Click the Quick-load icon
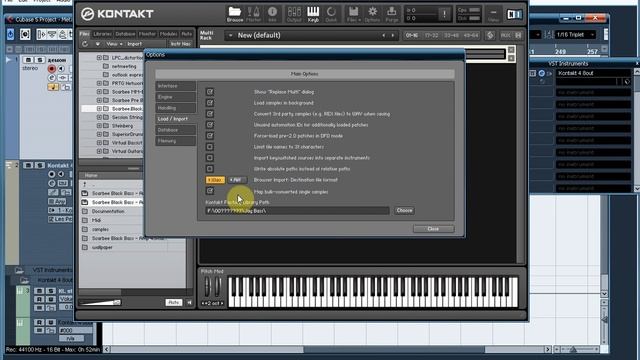 (x=331, y=14)
